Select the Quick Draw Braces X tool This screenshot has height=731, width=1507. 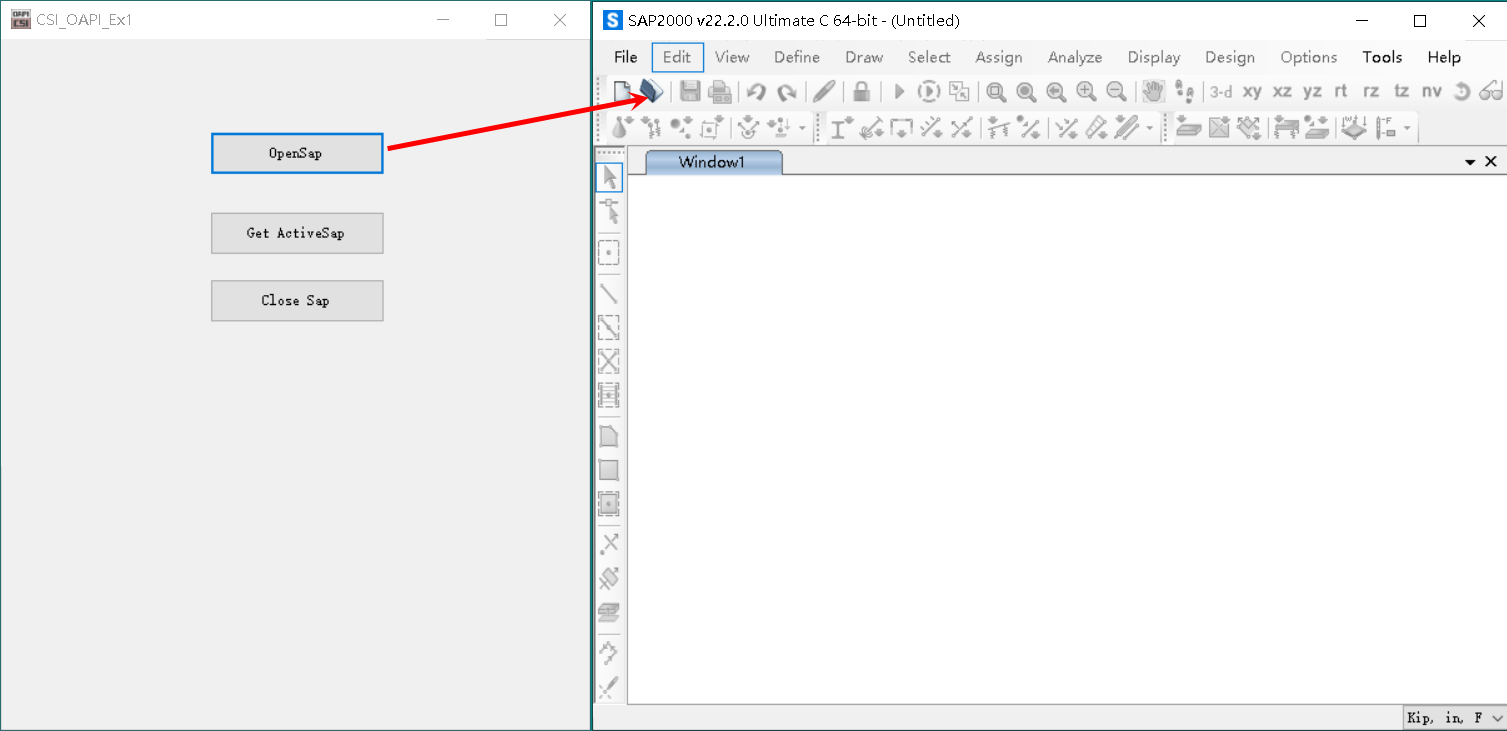[x=609, y=361]
